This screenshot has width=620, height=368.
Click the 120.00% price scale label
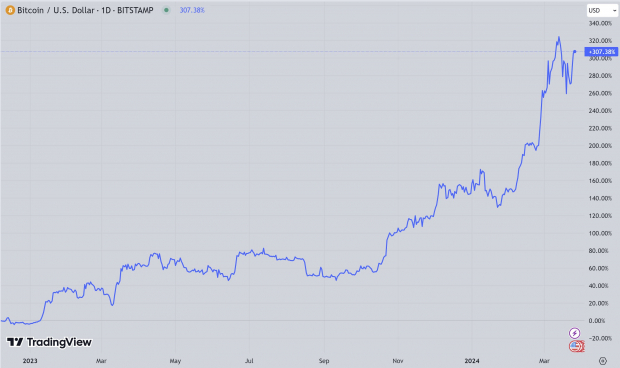point(600,216)
